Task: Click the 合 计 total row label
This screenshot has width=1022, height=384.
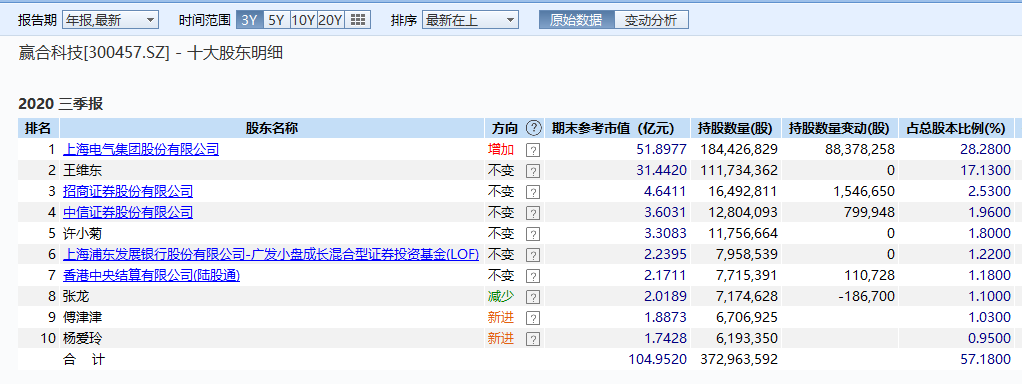Action: pos(83,359)
